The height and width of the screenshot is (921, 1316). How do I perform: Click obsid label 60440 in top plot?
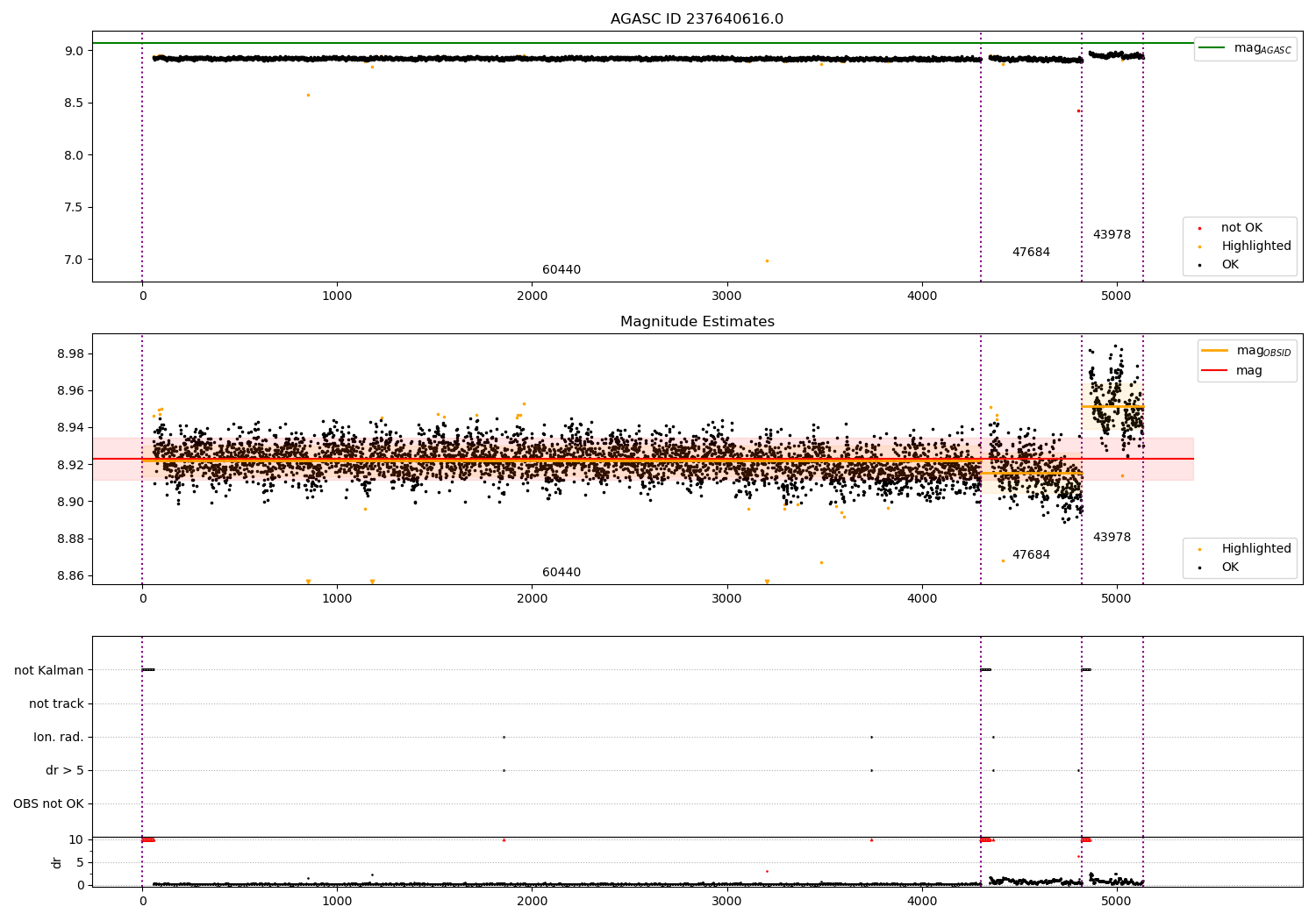pyautogui.click(x=561, y=270)
